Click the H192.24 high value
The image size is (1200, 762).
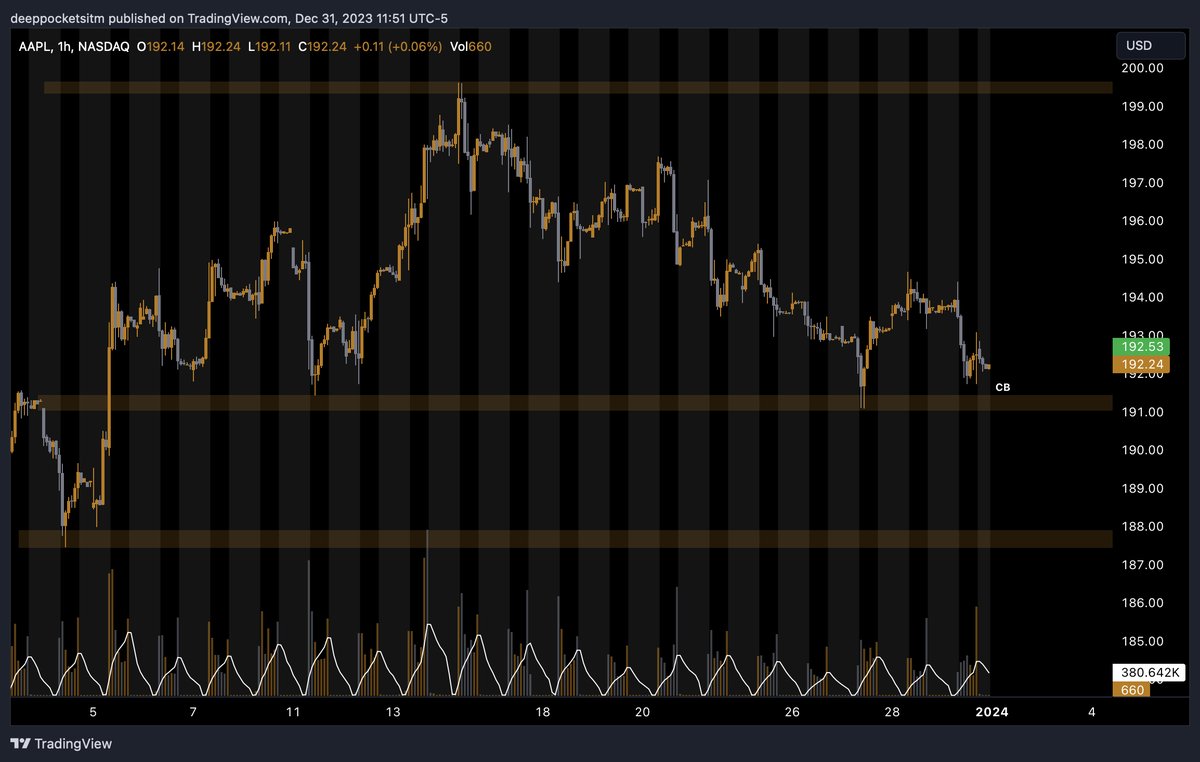[217, 46]
